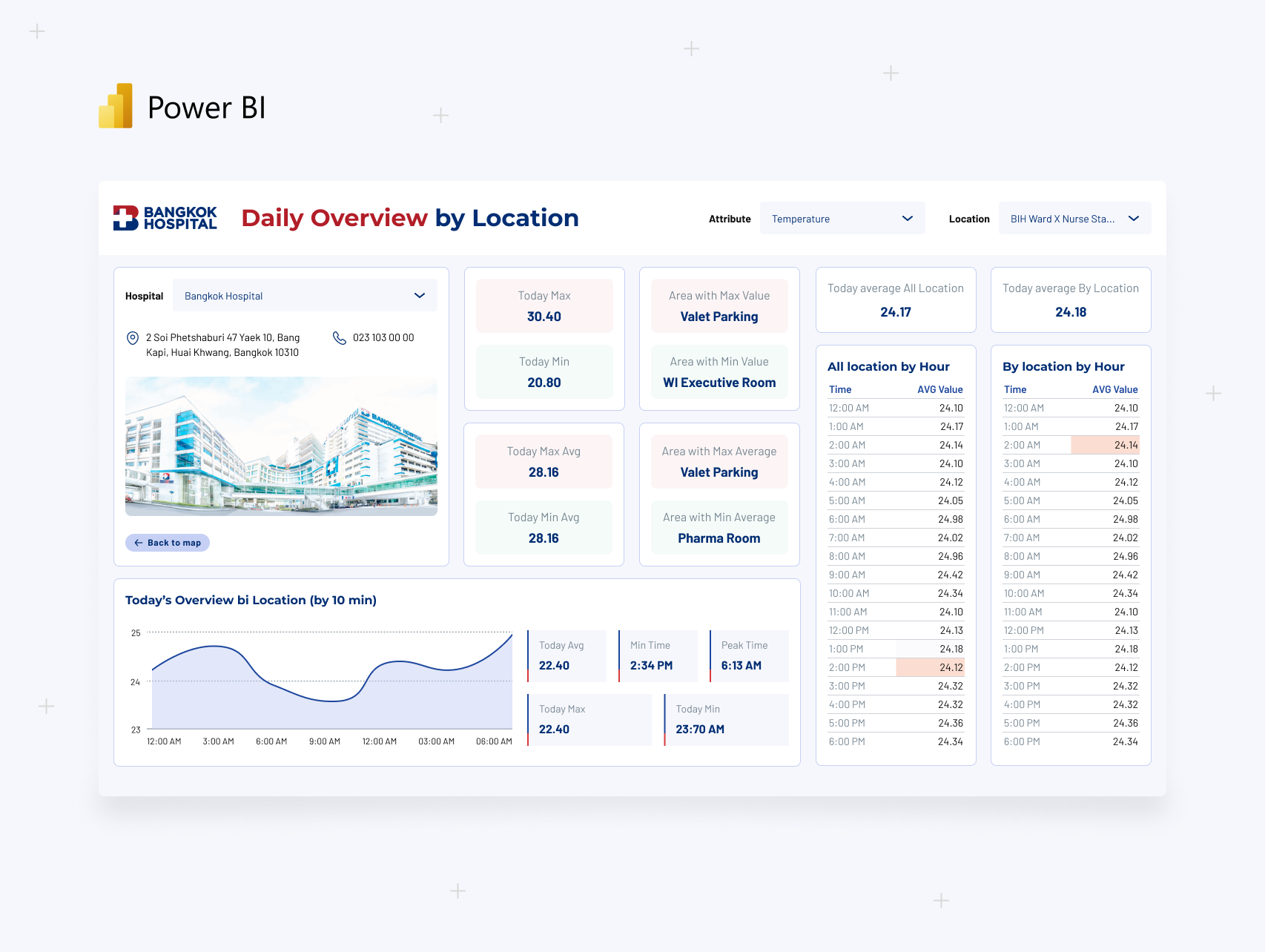
Task: Click the phone number 023 103 00 00
Action: pos(383,338)
